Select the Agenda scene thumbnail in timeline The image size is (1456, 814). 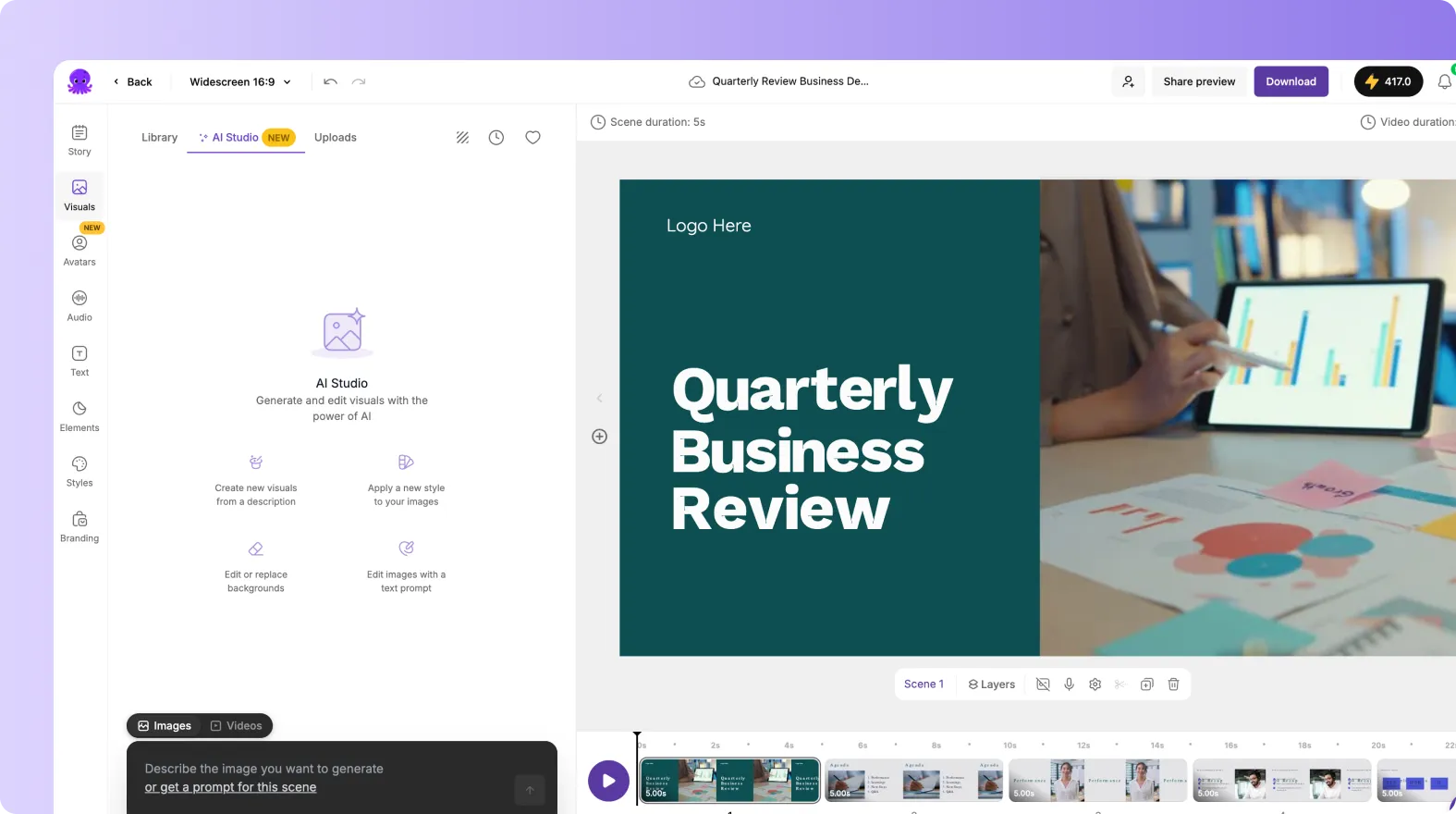913,781
